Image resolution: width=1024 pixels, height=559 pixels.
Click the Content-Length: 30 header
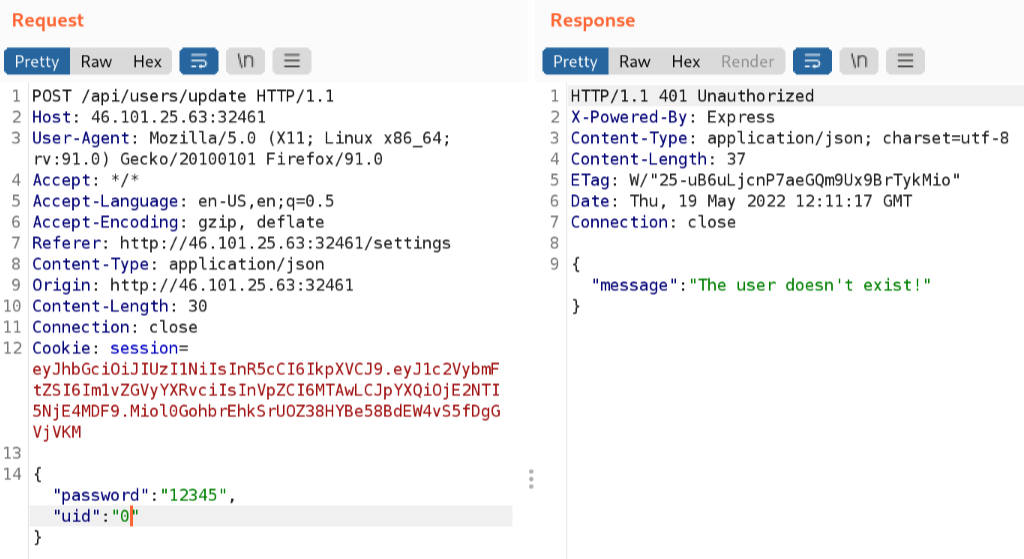120,306
